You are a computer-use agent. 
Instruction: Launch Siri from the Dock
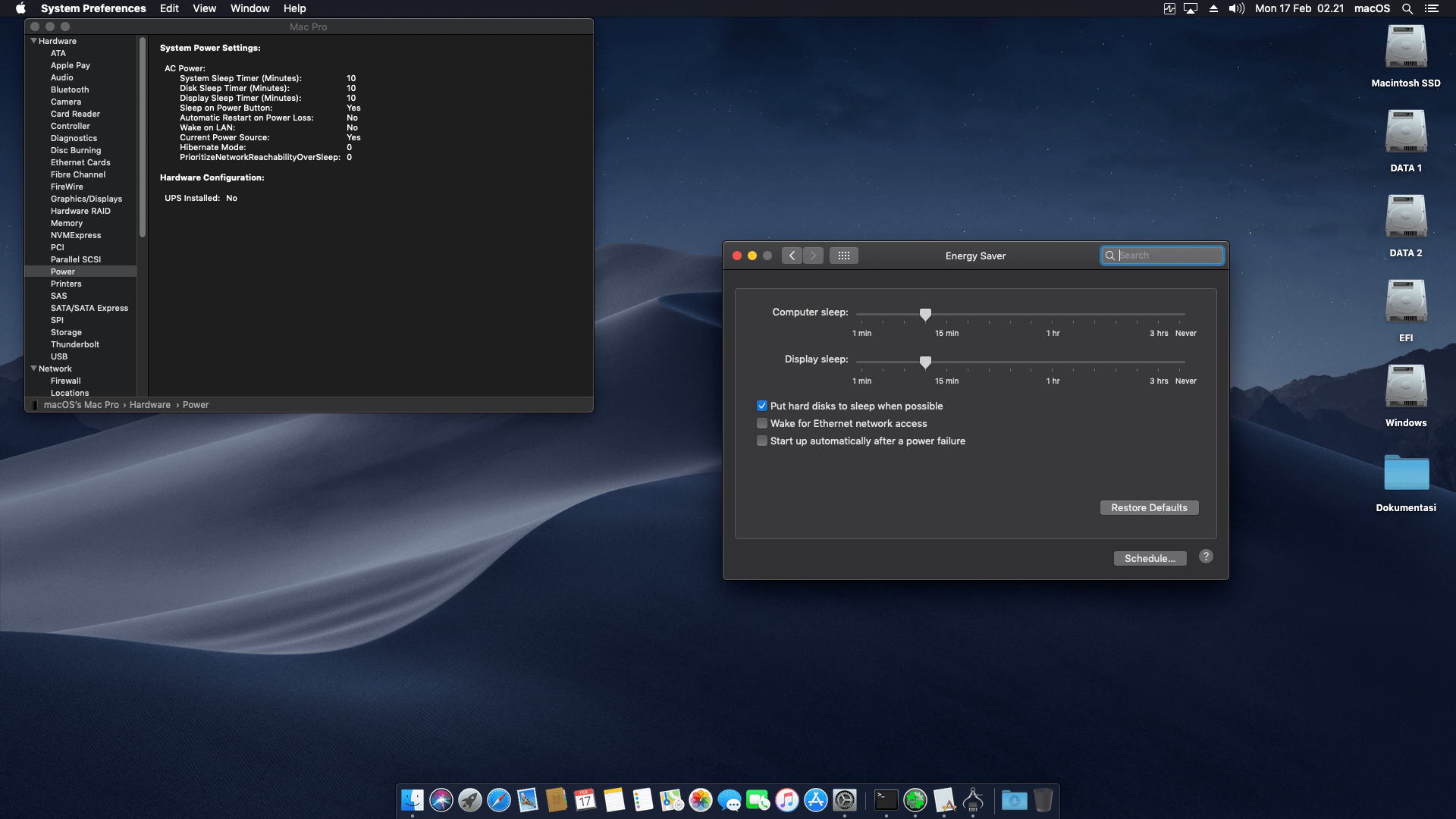tap(441, 800)
